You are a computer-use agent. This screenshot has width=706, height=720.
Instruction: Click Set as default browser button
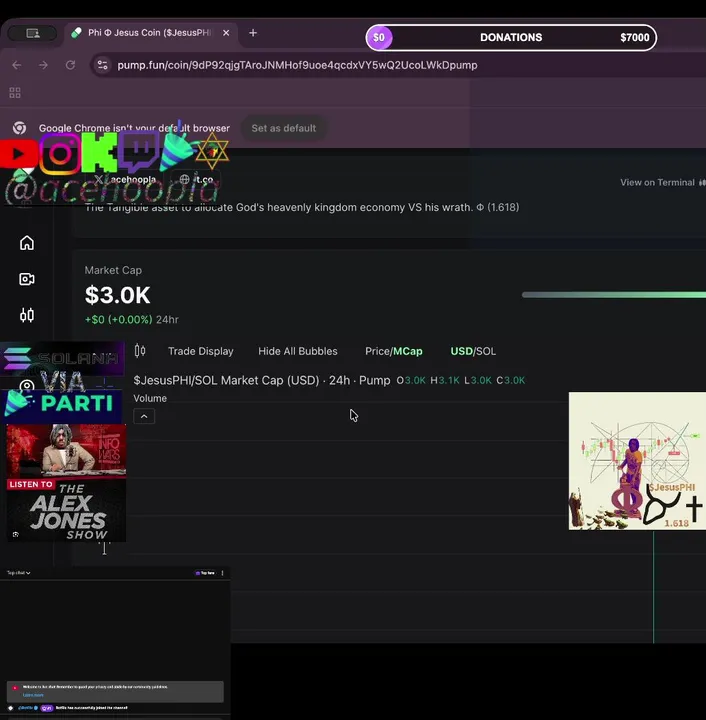pos(284,128)
